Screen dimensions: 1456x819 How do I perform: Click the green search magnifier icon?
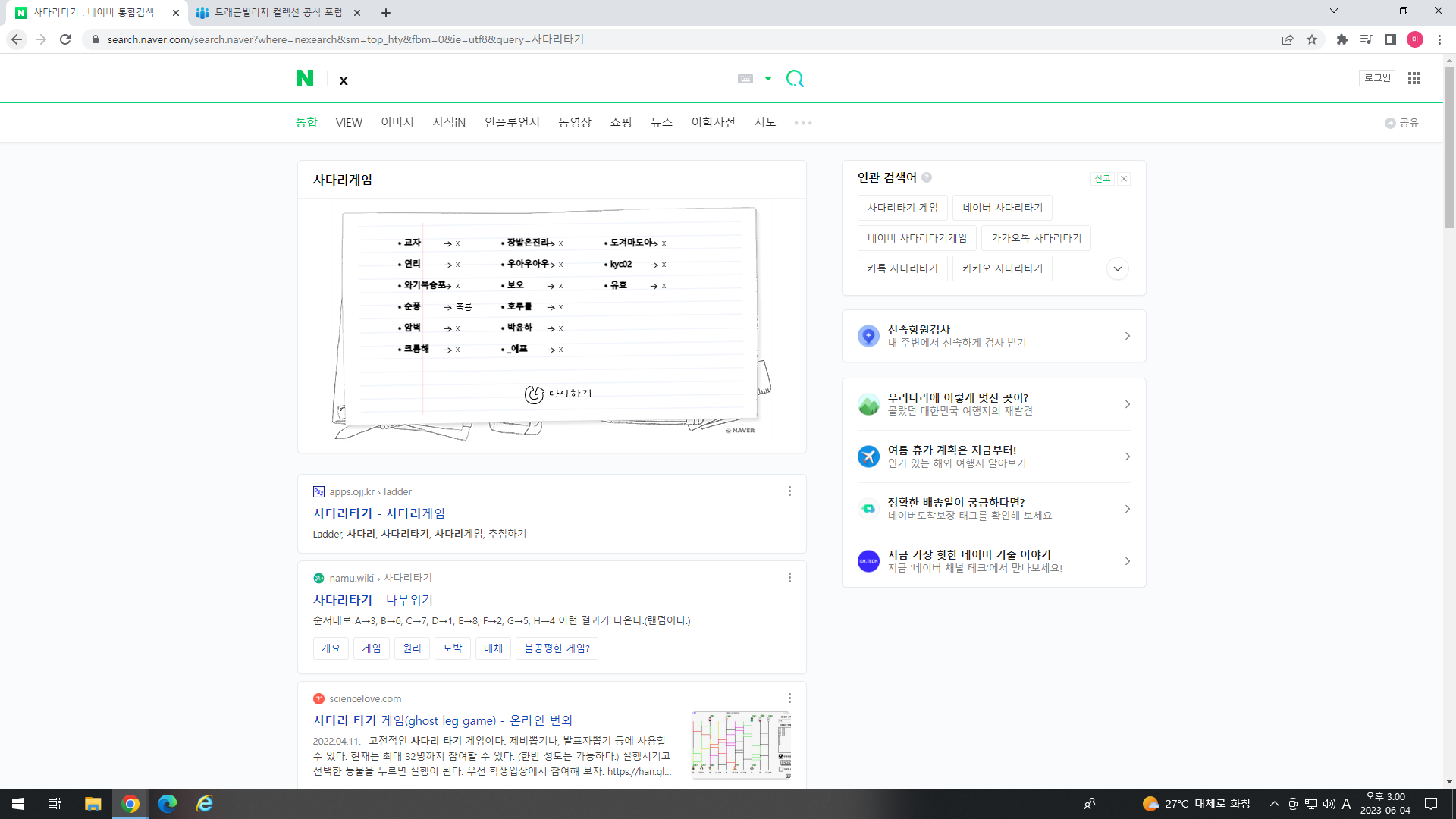795,79
